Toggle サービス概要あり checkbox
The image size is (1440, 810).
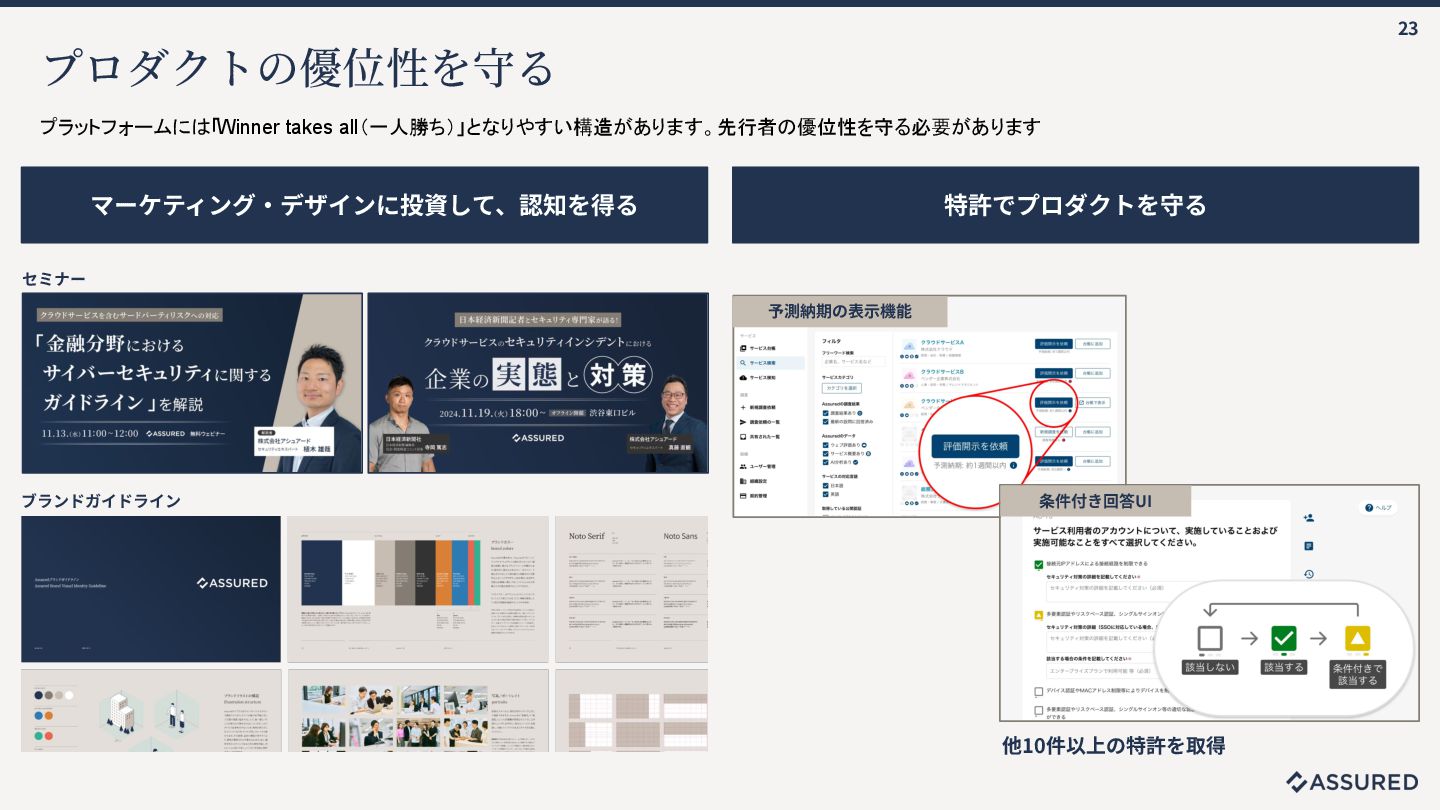click(x=826, y=454)
